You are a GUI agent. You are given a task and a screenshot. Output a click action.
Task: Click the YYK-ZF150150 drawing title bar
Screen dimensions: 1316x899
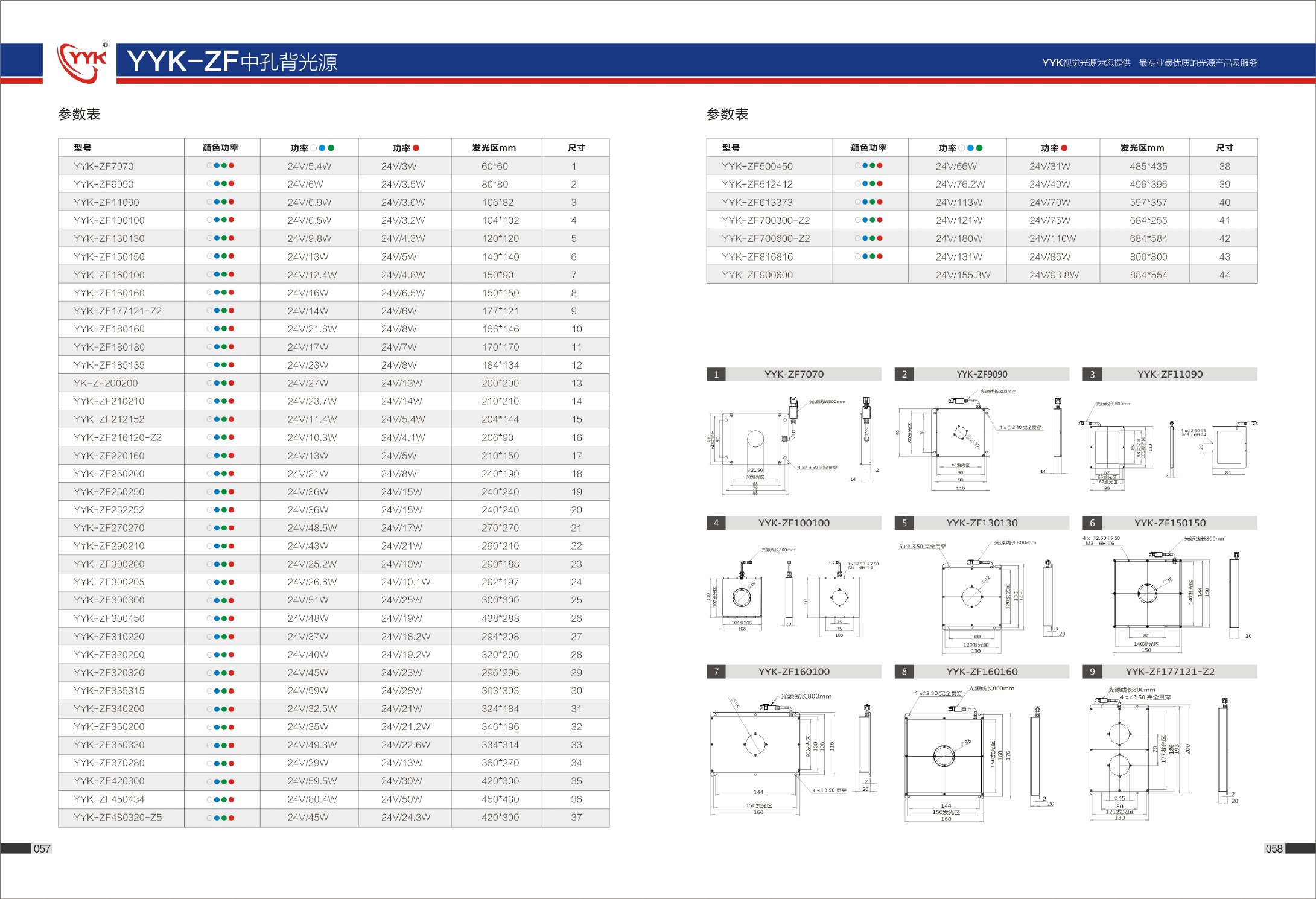[x=1169, y=523]
